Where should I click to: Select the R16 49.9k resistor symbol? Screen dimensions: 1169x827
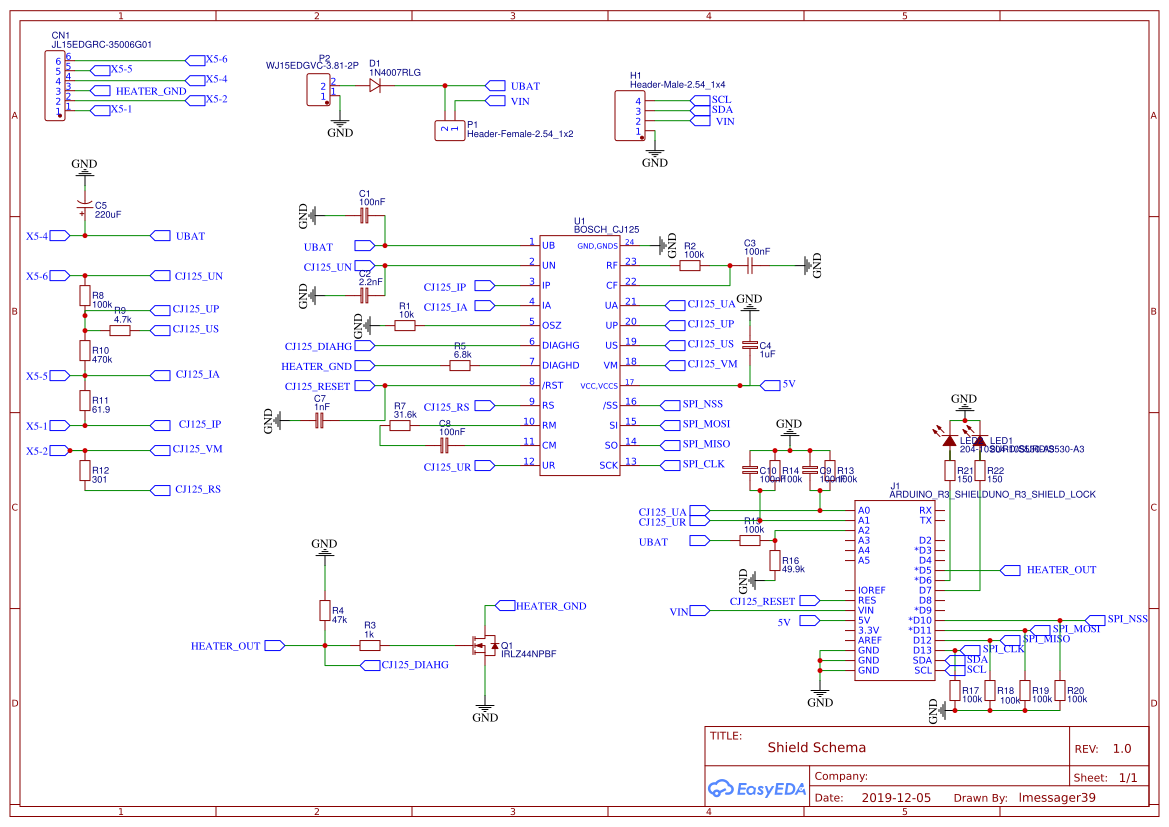coord(775,561)
